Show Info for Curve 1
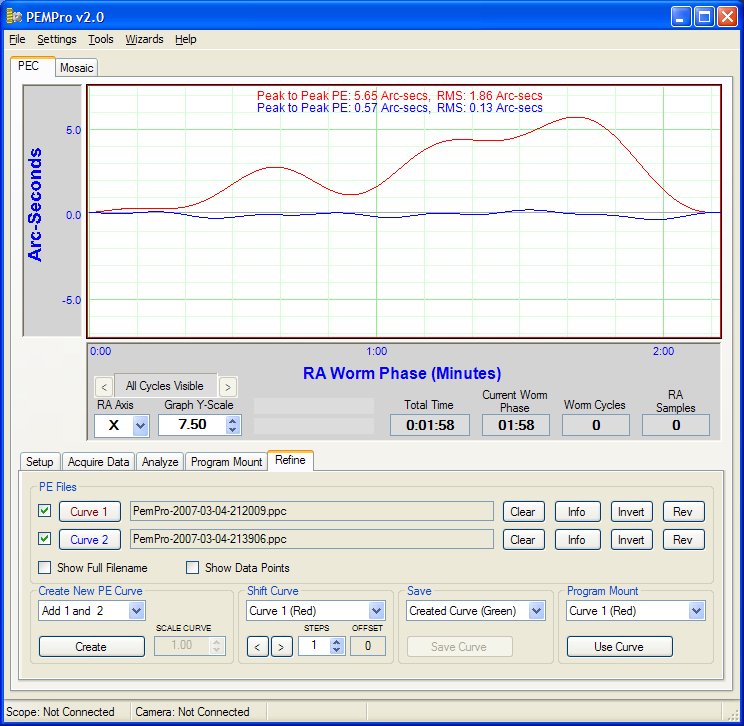The image size is (744, 726). coord(577,512)
